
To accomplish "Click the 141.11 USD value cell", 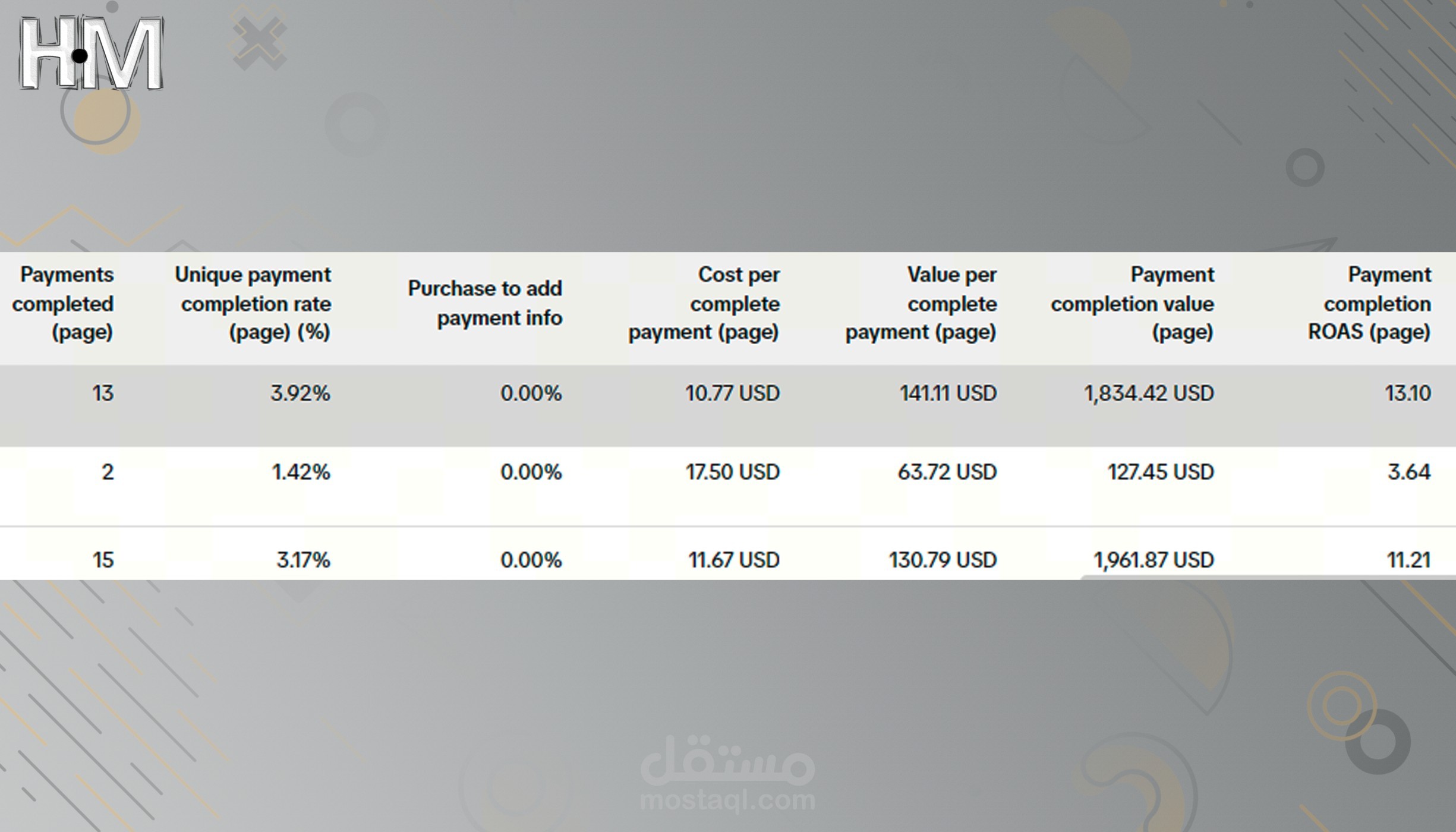I will click(x=948, y=393).
